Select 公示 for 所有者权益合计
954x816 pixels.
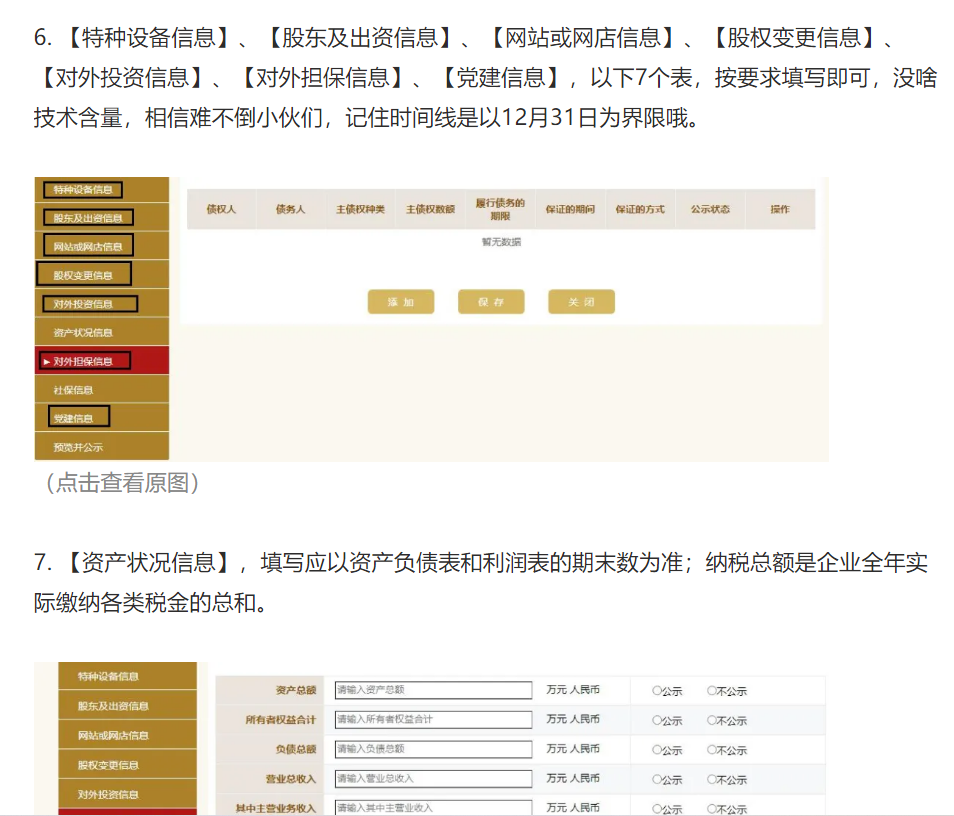(656, 720)
